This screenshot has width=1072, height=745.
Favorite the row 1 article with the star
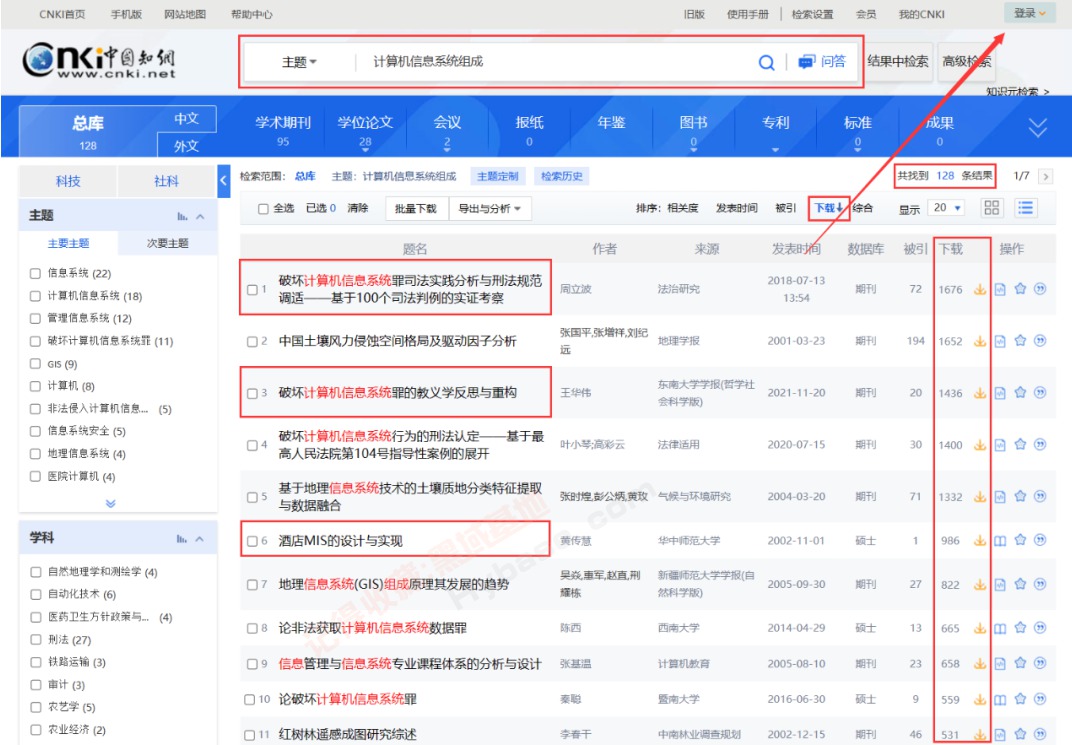pos(1020,289)
